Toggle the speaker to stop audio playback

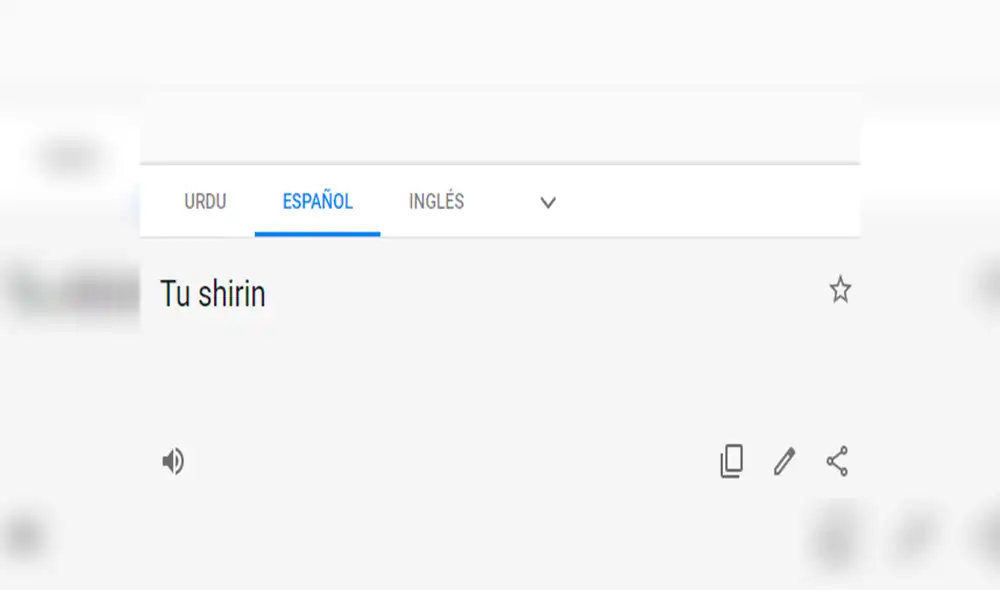[172, 461]
